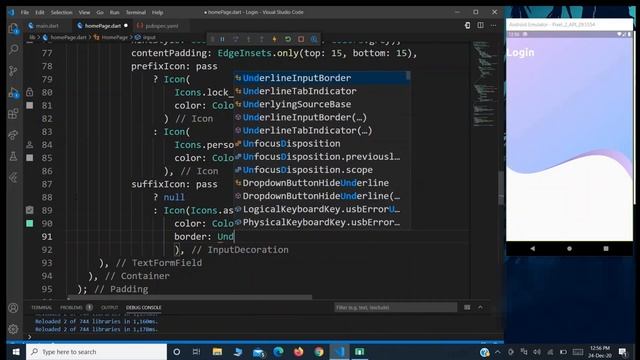Image resolution: width=640 pixels, height=360 pixels.
Task: Open File Explorer from the taskbar
Action: (x=217, y=351)
